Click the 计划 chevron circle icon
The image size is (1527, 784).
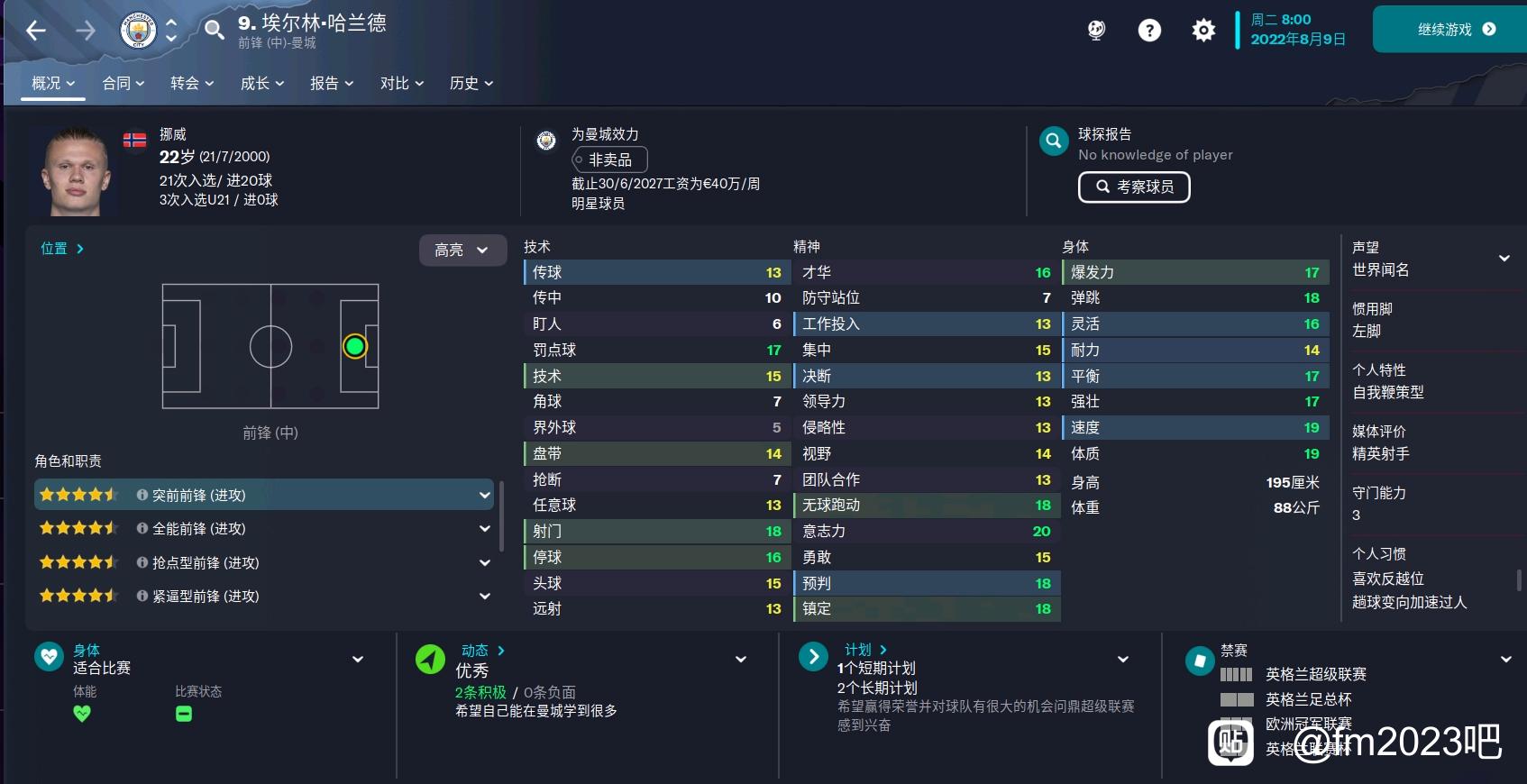[813, 657]
